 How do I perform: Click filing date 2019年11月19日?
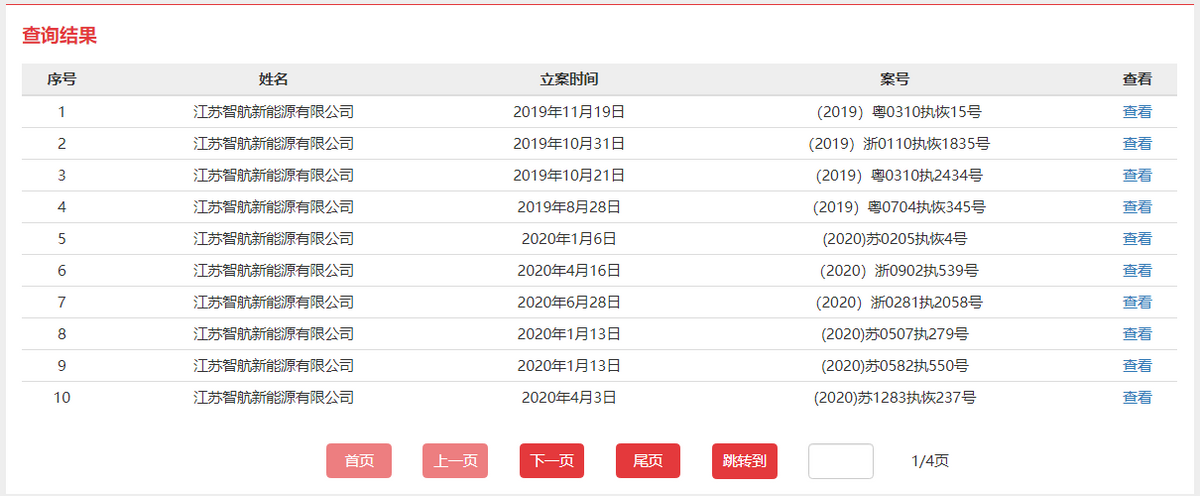point(569,112)
